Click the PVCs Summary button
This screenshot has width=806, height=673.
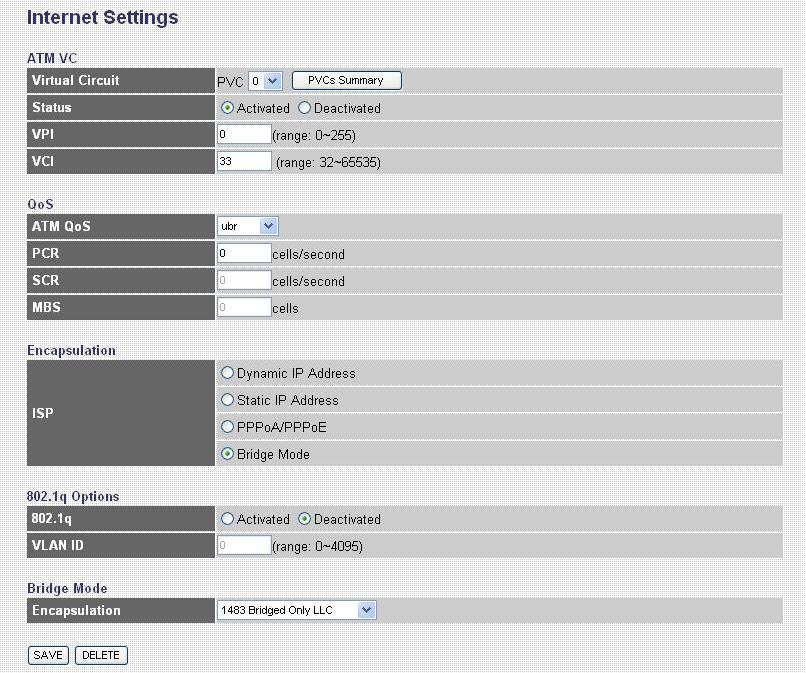click(x=346, y=80)
